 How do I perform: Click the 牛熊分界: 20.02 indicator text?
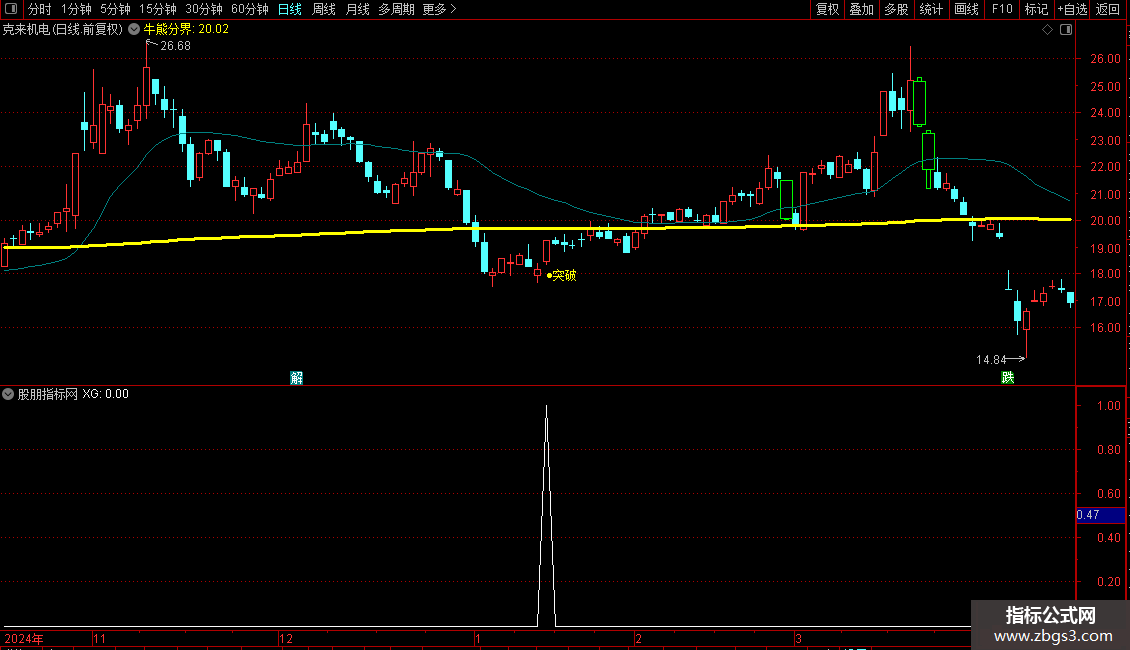pos(186,29)
